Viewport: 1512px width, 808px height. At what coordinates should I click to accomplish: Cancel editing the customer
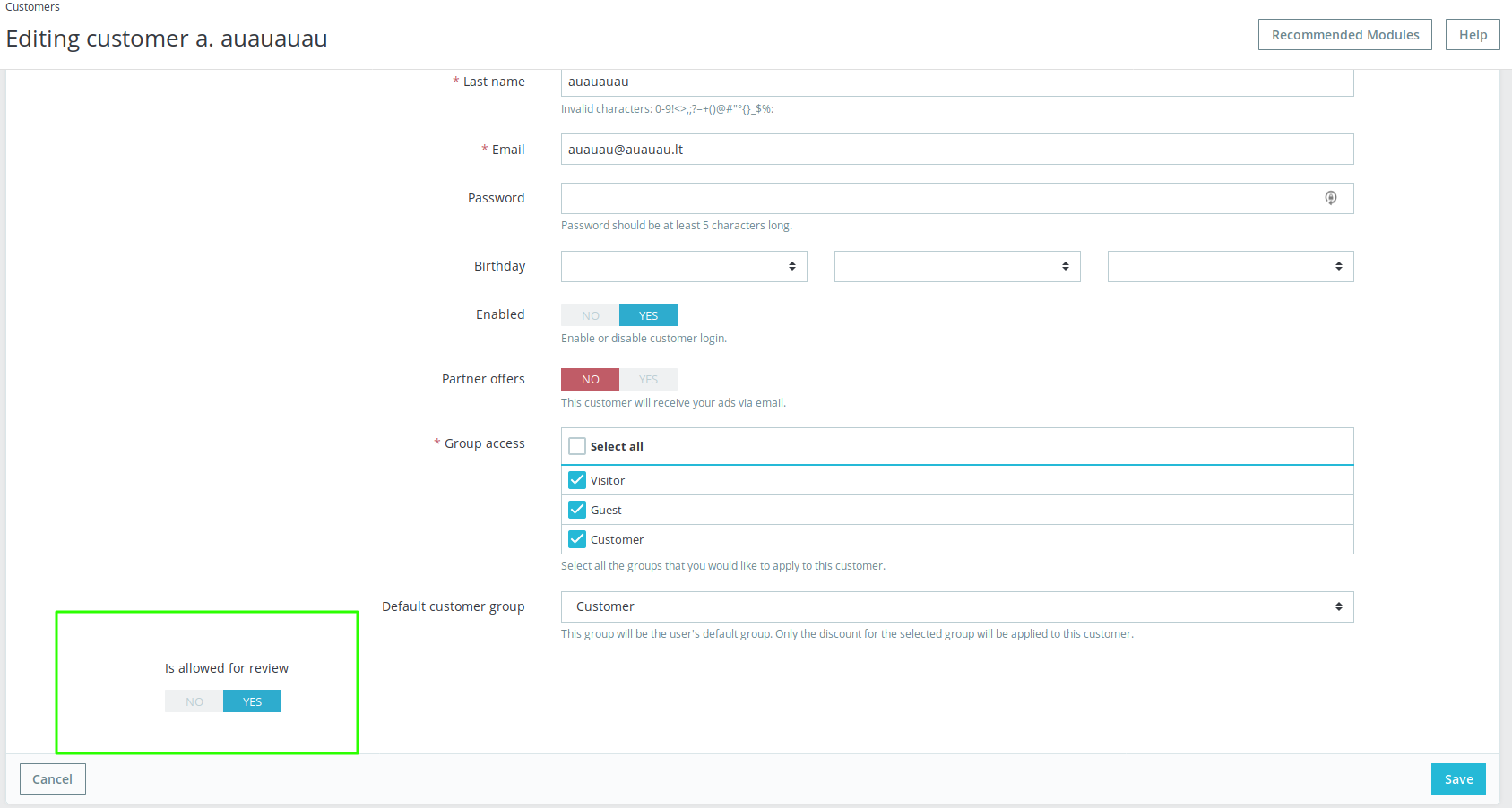pyautogui.click(x=53, y=779)
